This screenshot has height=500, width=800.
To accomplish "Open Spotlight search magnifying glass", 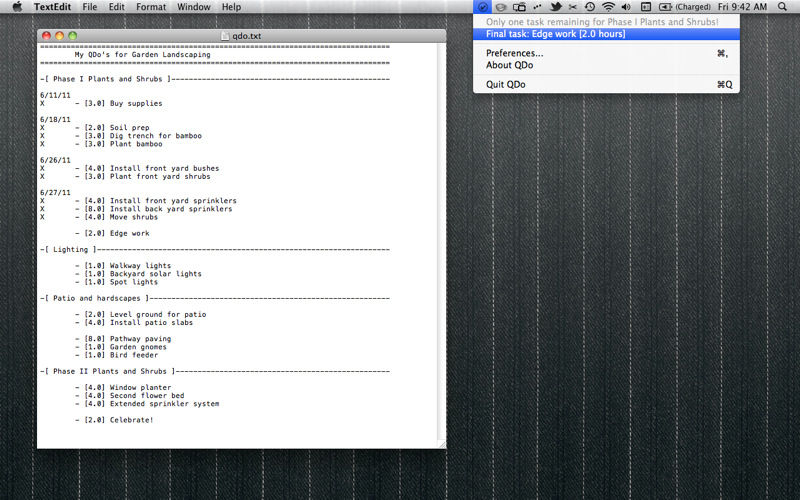I will click(782, 7).
